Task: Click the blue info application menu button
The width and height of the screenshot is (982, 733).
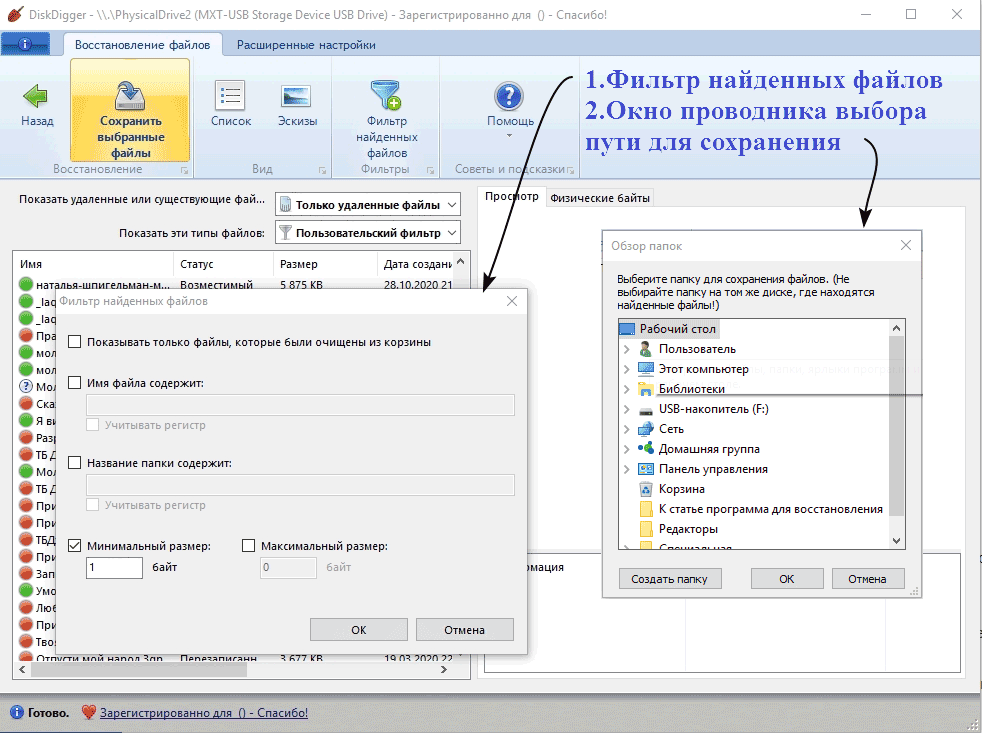Action: coord(26,44)
